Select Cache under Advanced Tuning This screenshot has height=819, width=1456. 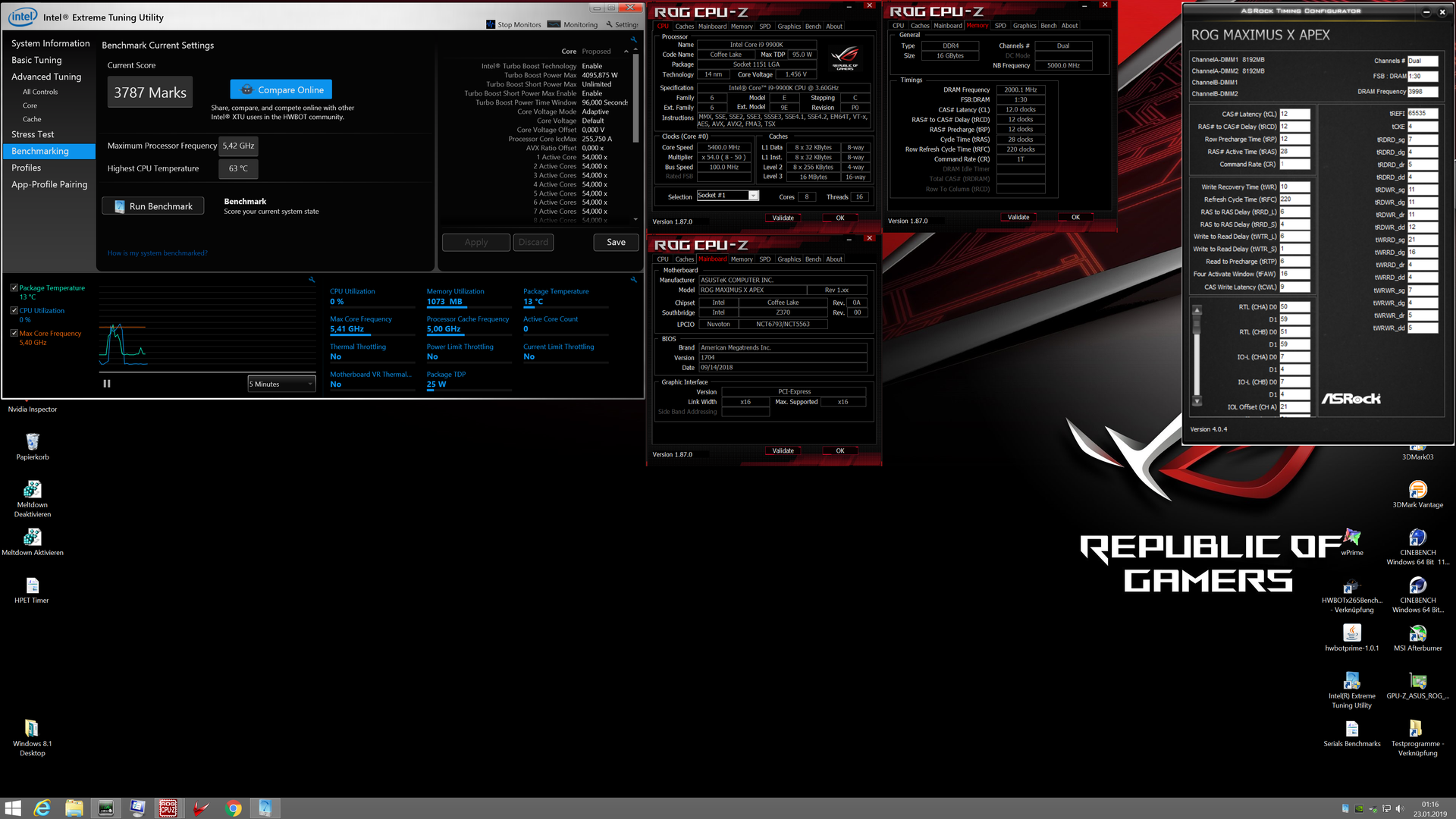pos(32,119)
